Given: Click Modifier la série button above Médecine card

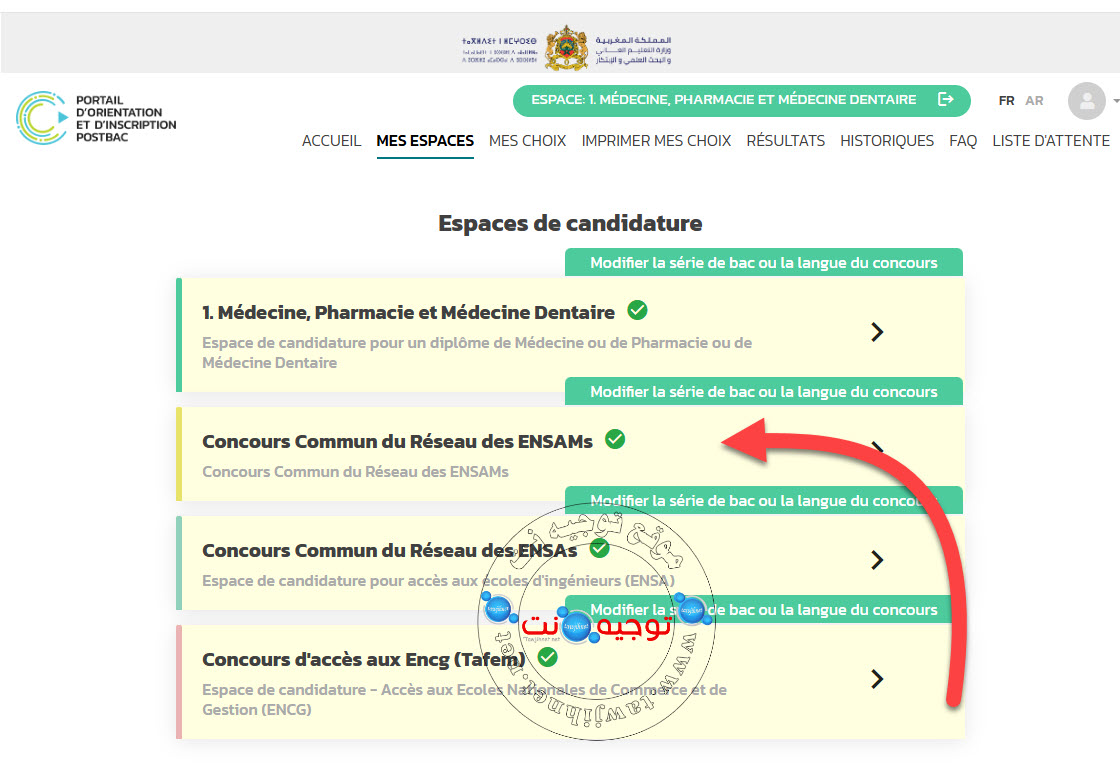Looking at the screenshot, I should [764, 263].
